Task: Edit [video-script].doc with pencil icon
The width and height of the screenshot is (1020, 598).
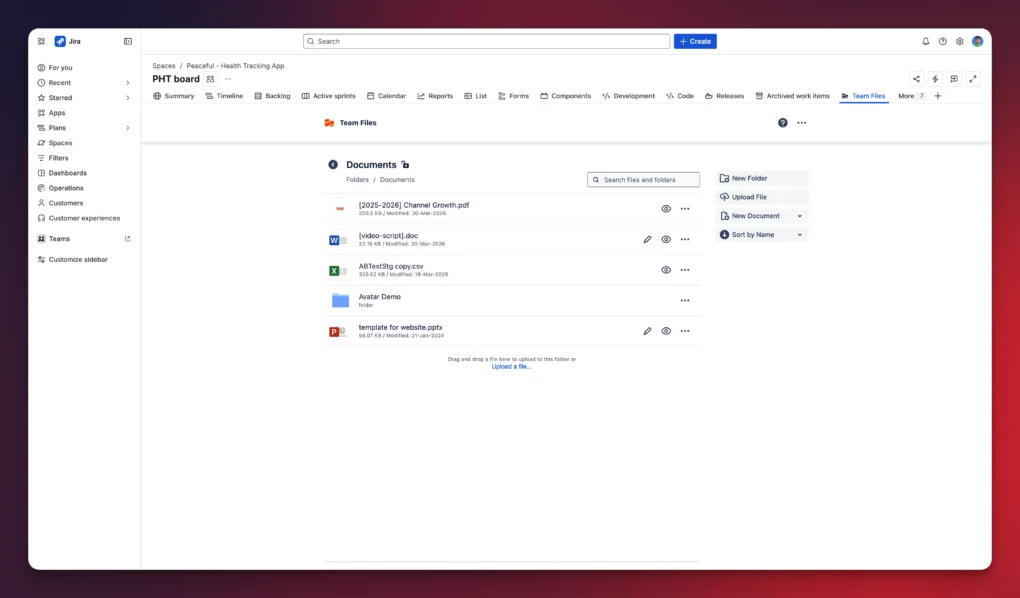Action: pos(647,239)
